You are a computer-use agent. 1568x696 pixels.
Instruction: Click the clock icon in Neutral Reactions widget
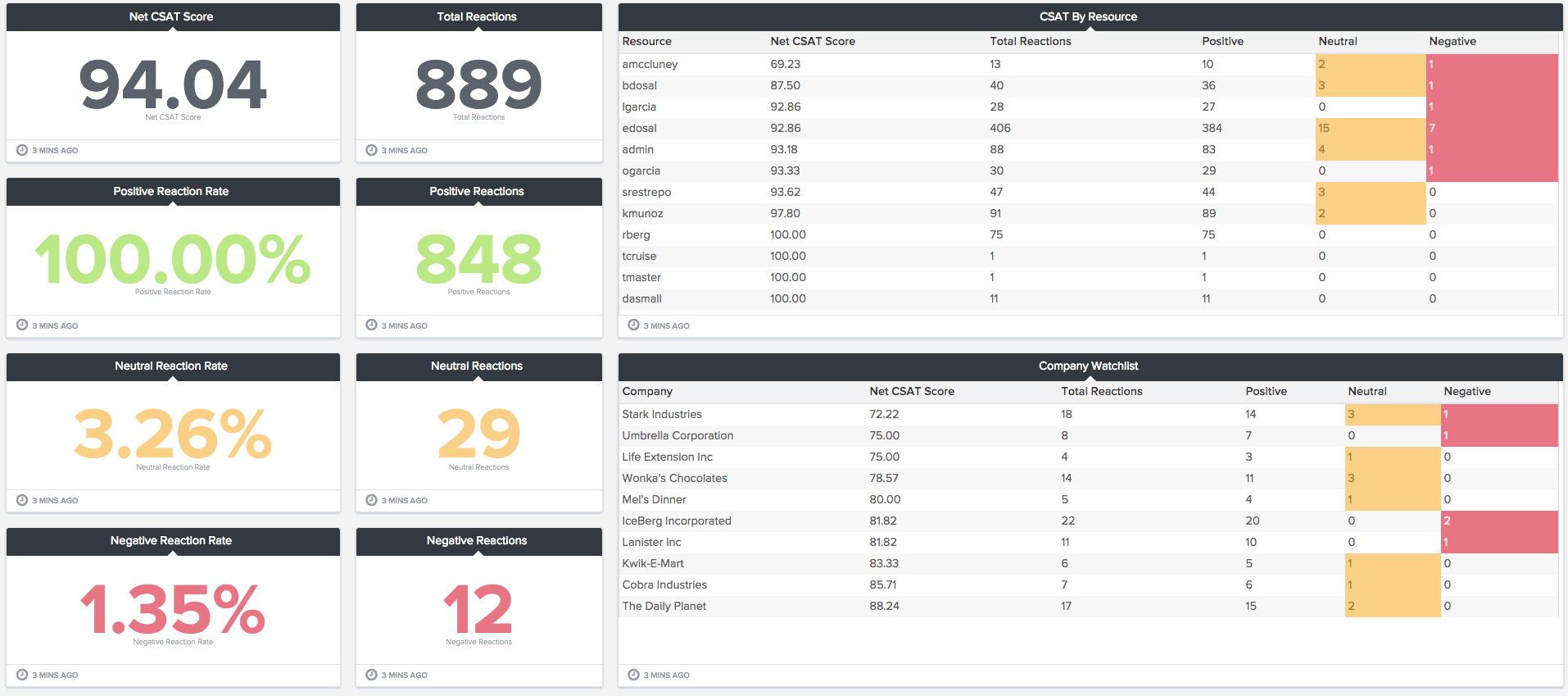371,500
